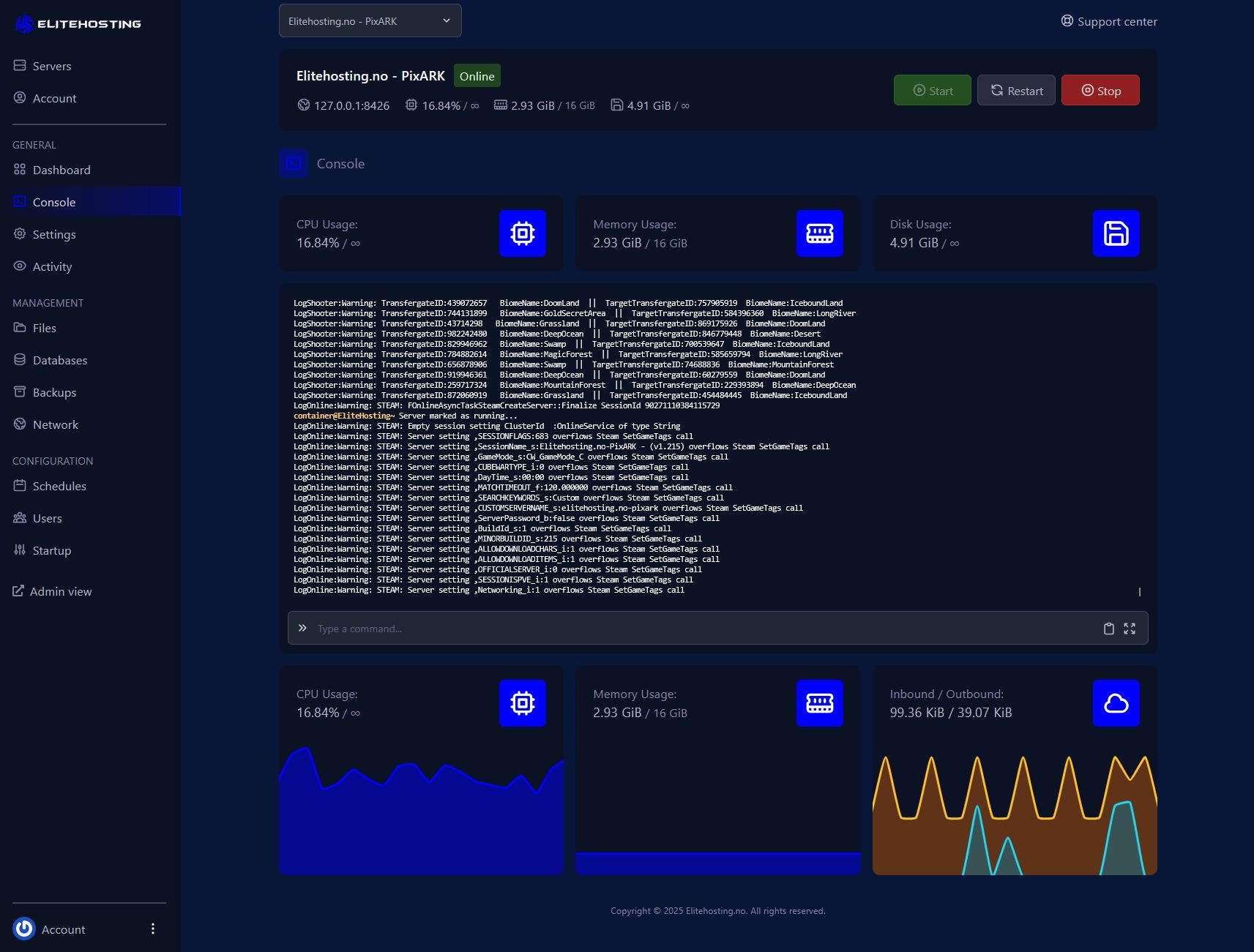Copy console output using the clipboard icon

(1108, 628)
